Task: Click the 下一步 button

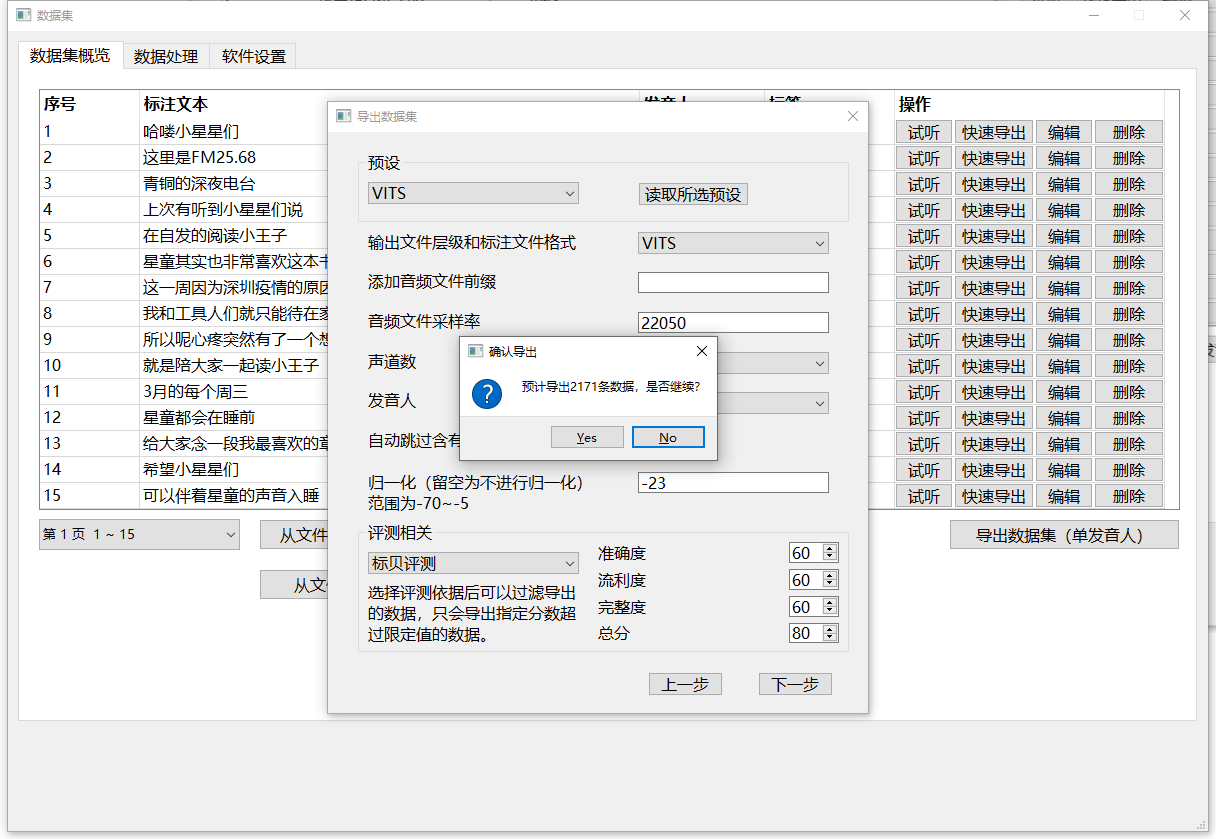Action: click(795, 684)
